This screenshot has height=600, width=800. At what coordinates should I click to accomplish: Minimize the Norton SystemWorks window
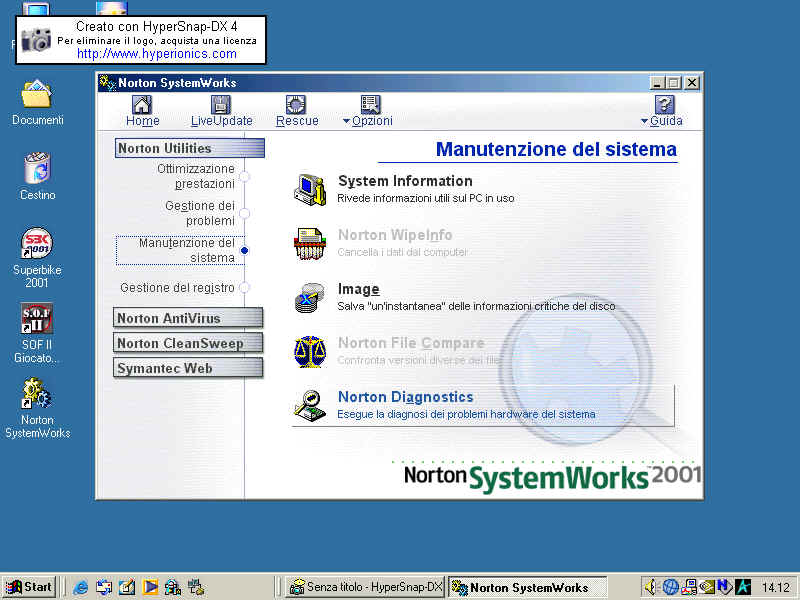coord(657,83)
